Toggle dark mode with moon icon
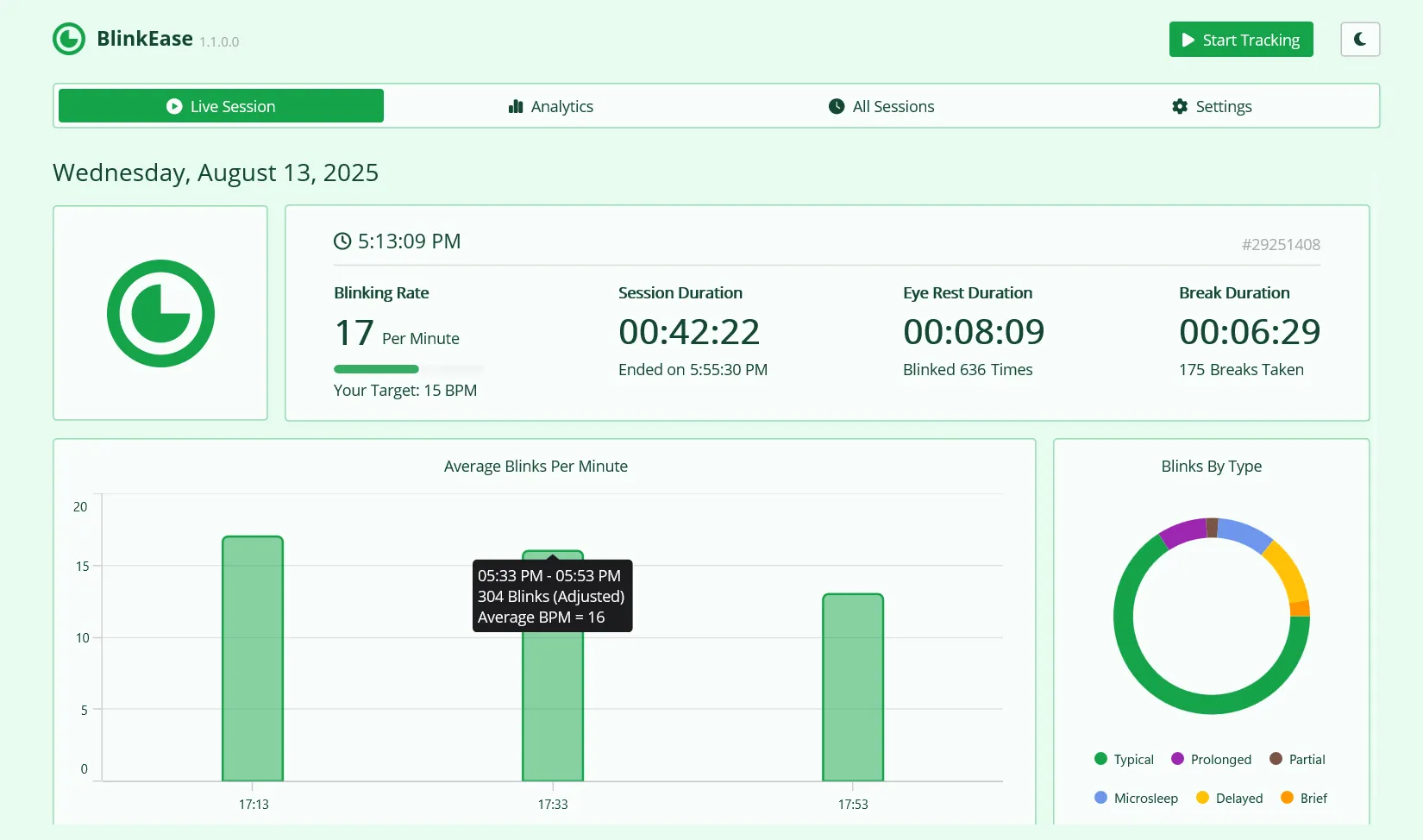Image resolution: width=1423 pixels, height=840 pixels. [x=1360, y=40]
